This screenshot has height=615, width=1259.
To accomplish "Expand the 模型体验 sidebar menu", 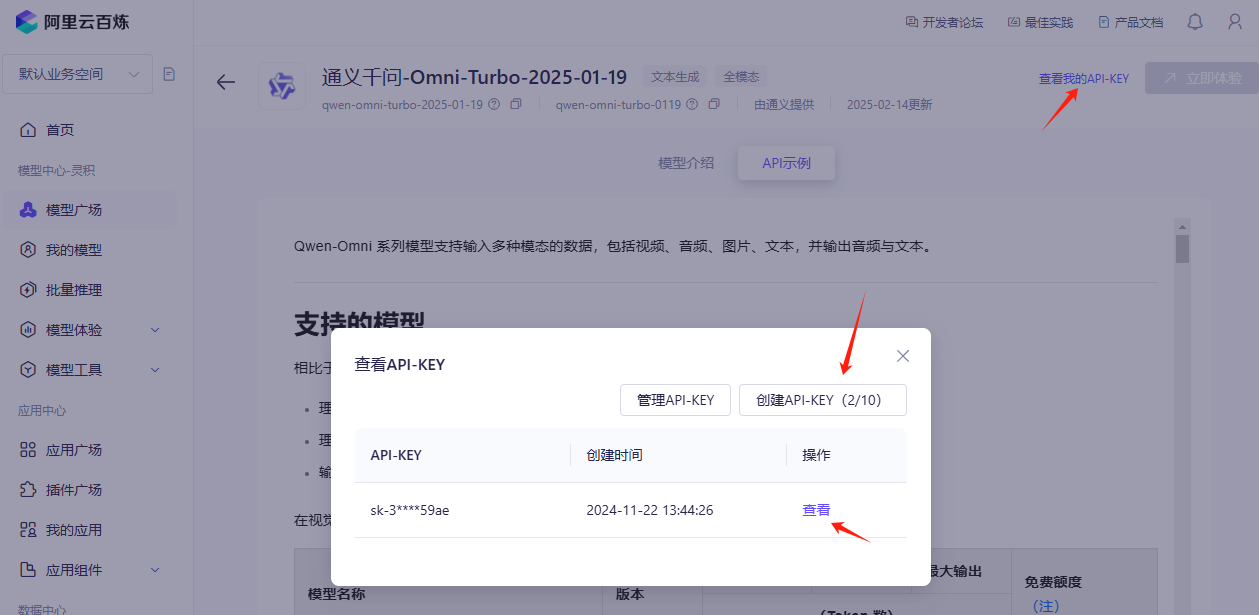I will 155,330.
